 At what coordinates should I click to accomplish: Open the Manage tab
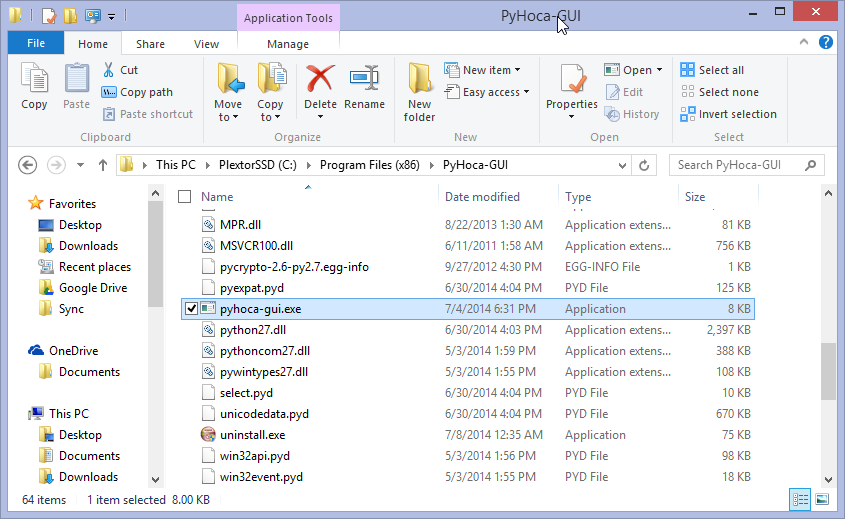coord(288,44)
